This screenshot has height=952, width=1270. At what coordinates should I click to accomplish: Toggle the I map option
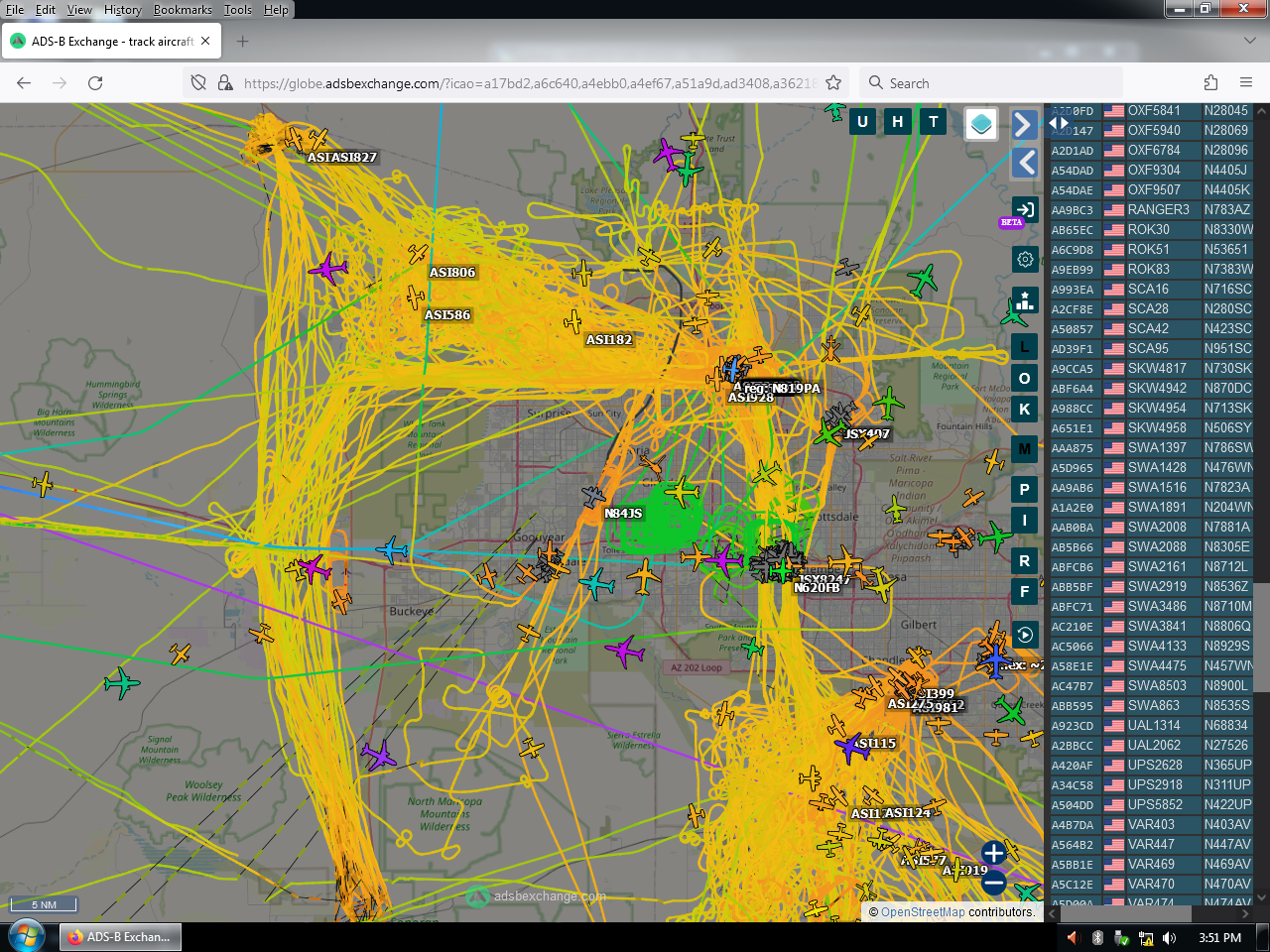pos(1025,521)
